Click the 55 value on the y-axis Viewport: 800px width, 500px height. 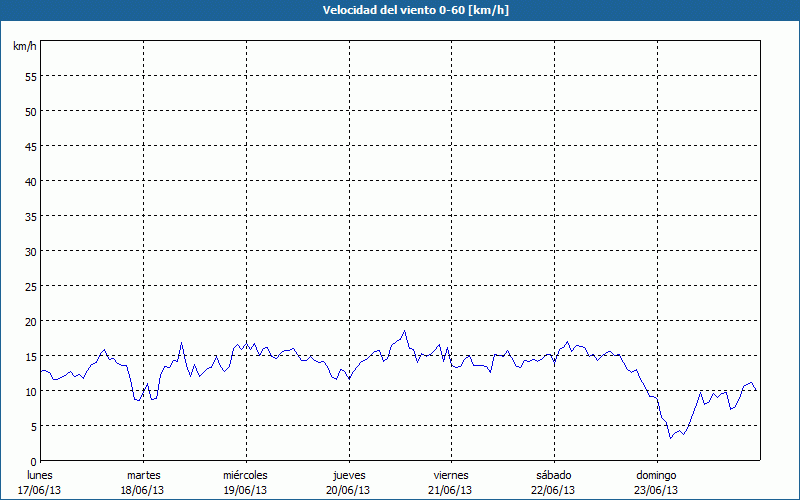click(30, 76)
